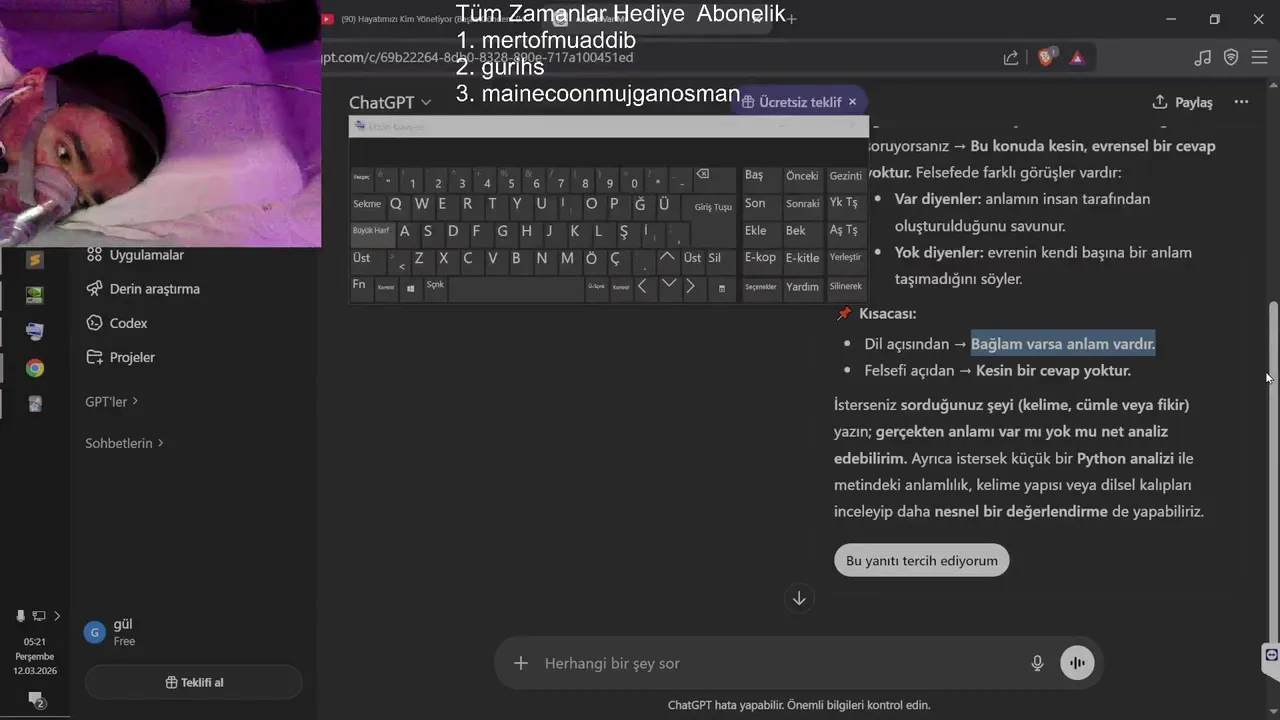Screen dimensions: 1280x720
Task: Open the Brave Rewards triangle icon
Action: [x=1077, y=58]
